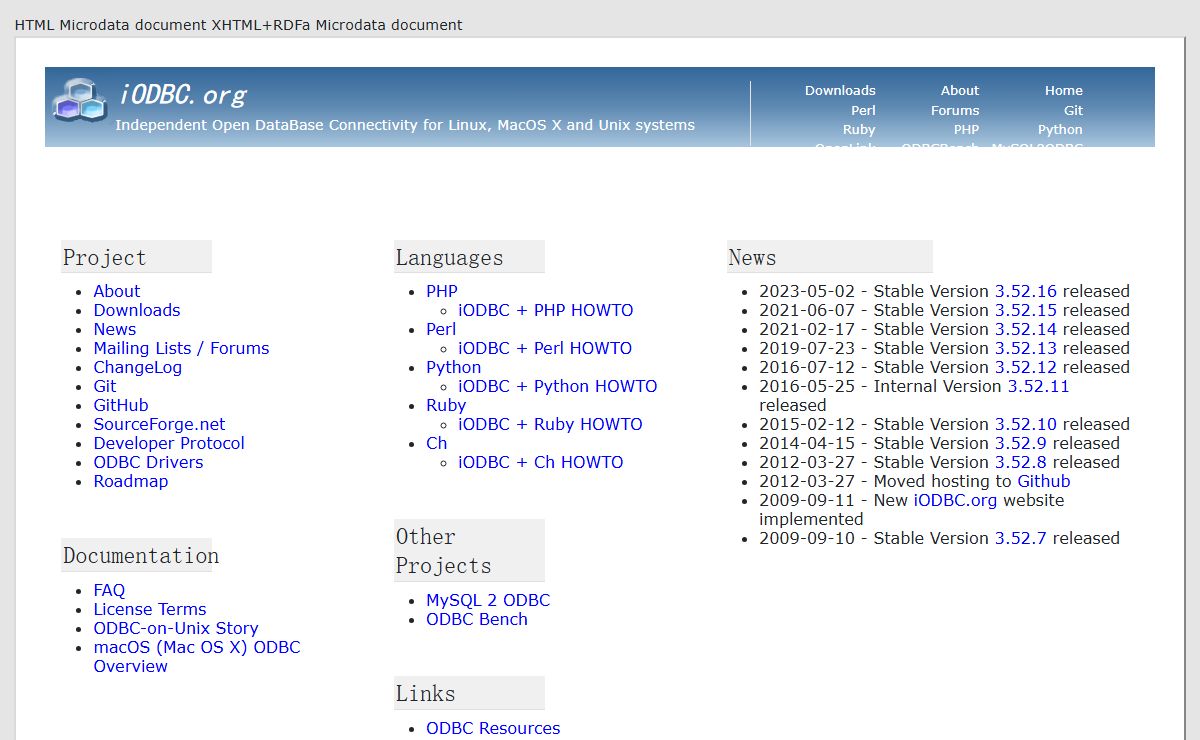Open the iODBC + PHP HOWTO

(545, 310)
